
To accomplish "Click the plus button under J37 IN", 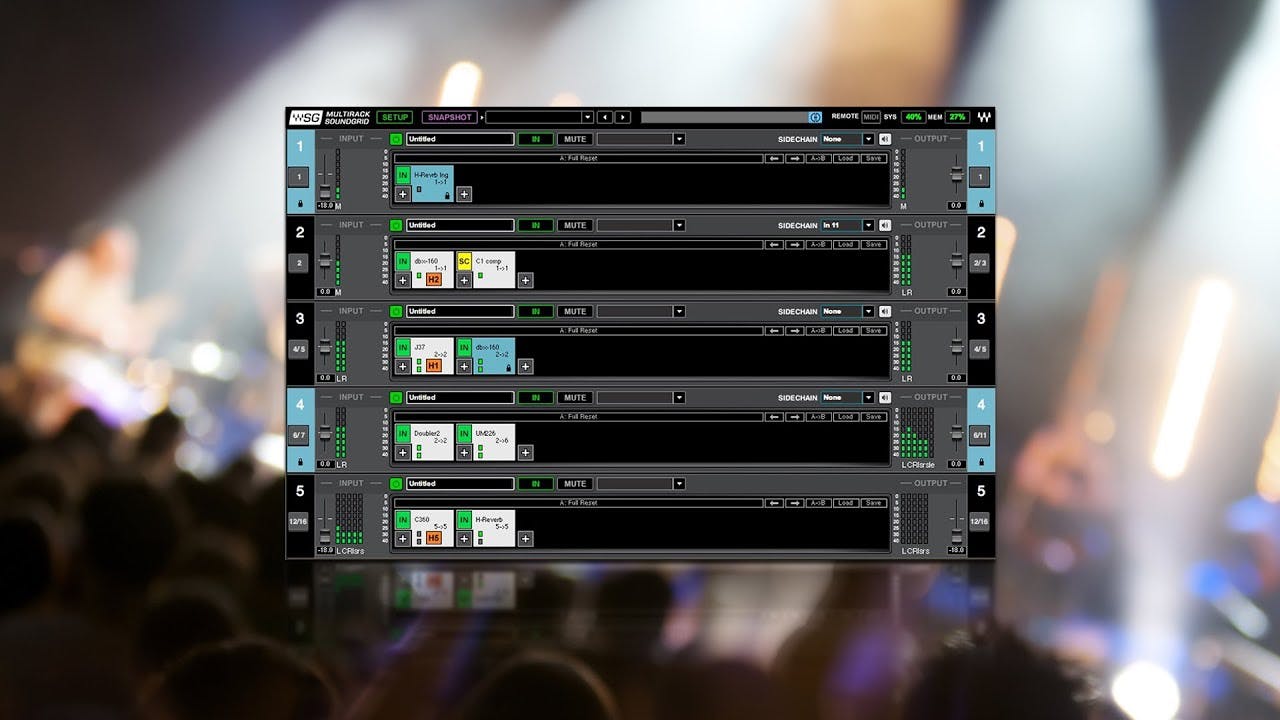I will click(403, 366).
